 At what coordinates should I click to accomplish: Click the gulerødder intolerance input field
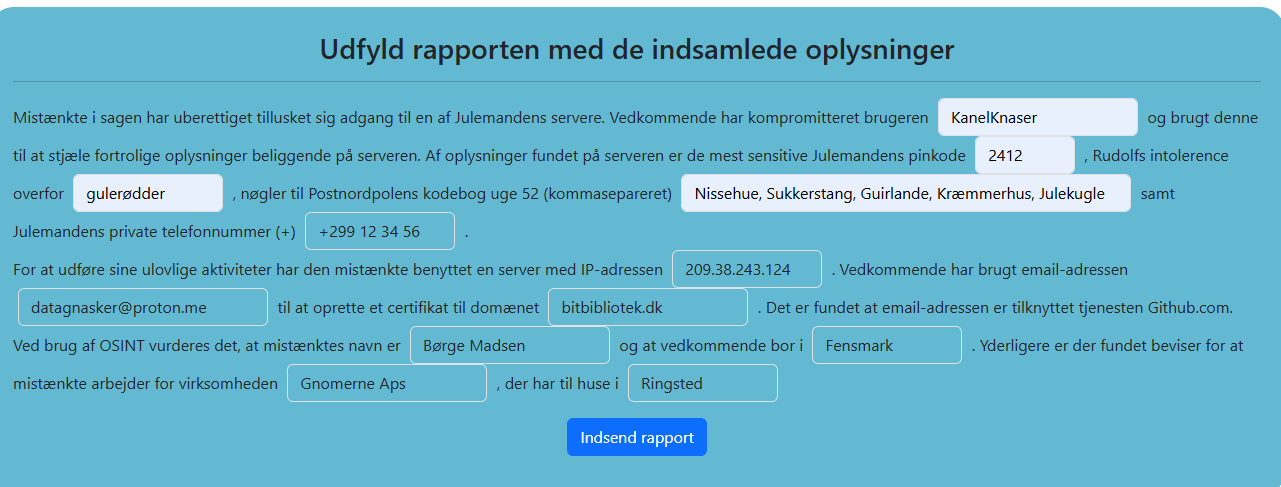(147, 193)
